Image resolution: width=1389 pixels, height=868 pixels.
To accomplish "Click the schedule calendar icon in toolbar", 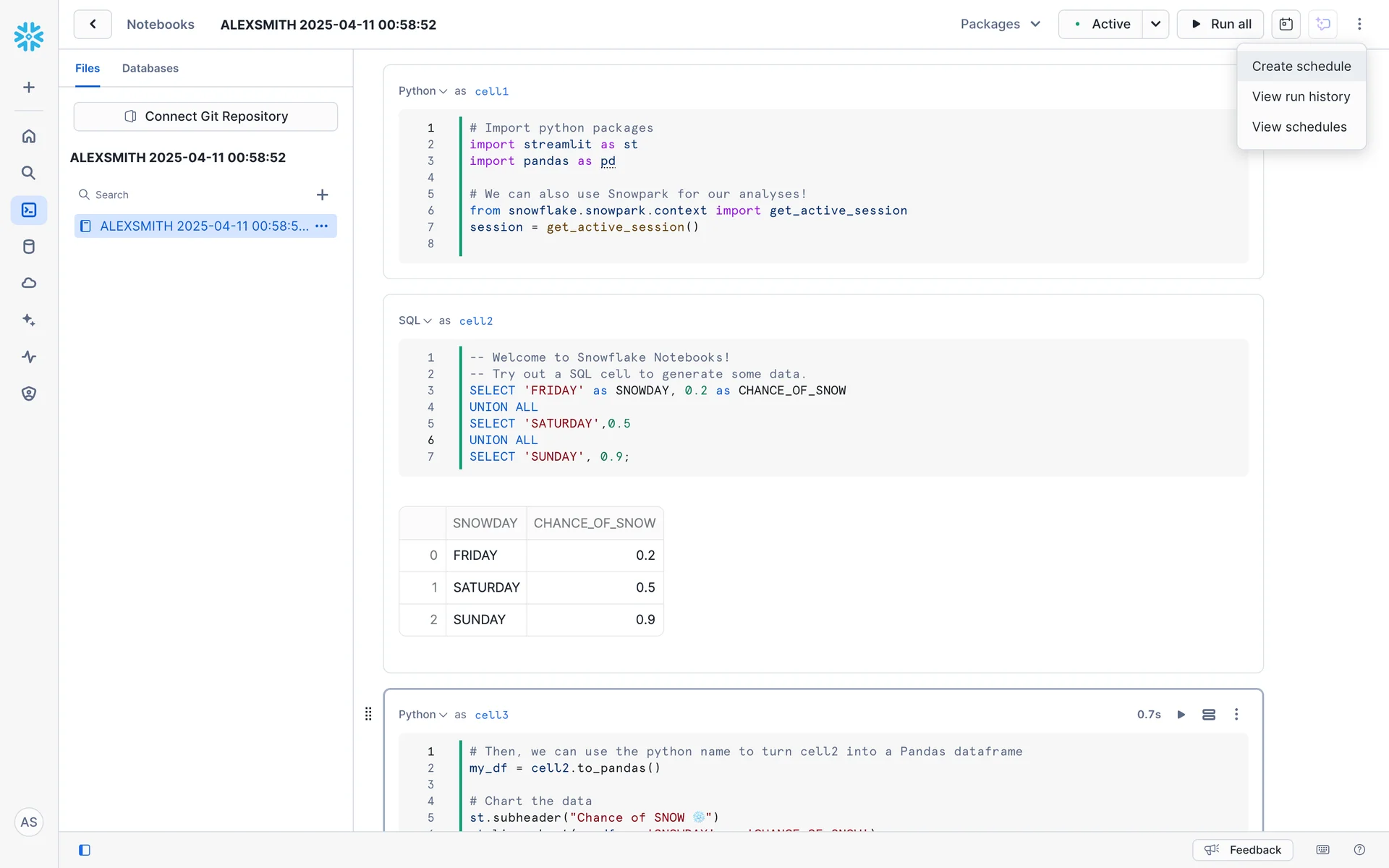I will click(x=1286, y=24).
